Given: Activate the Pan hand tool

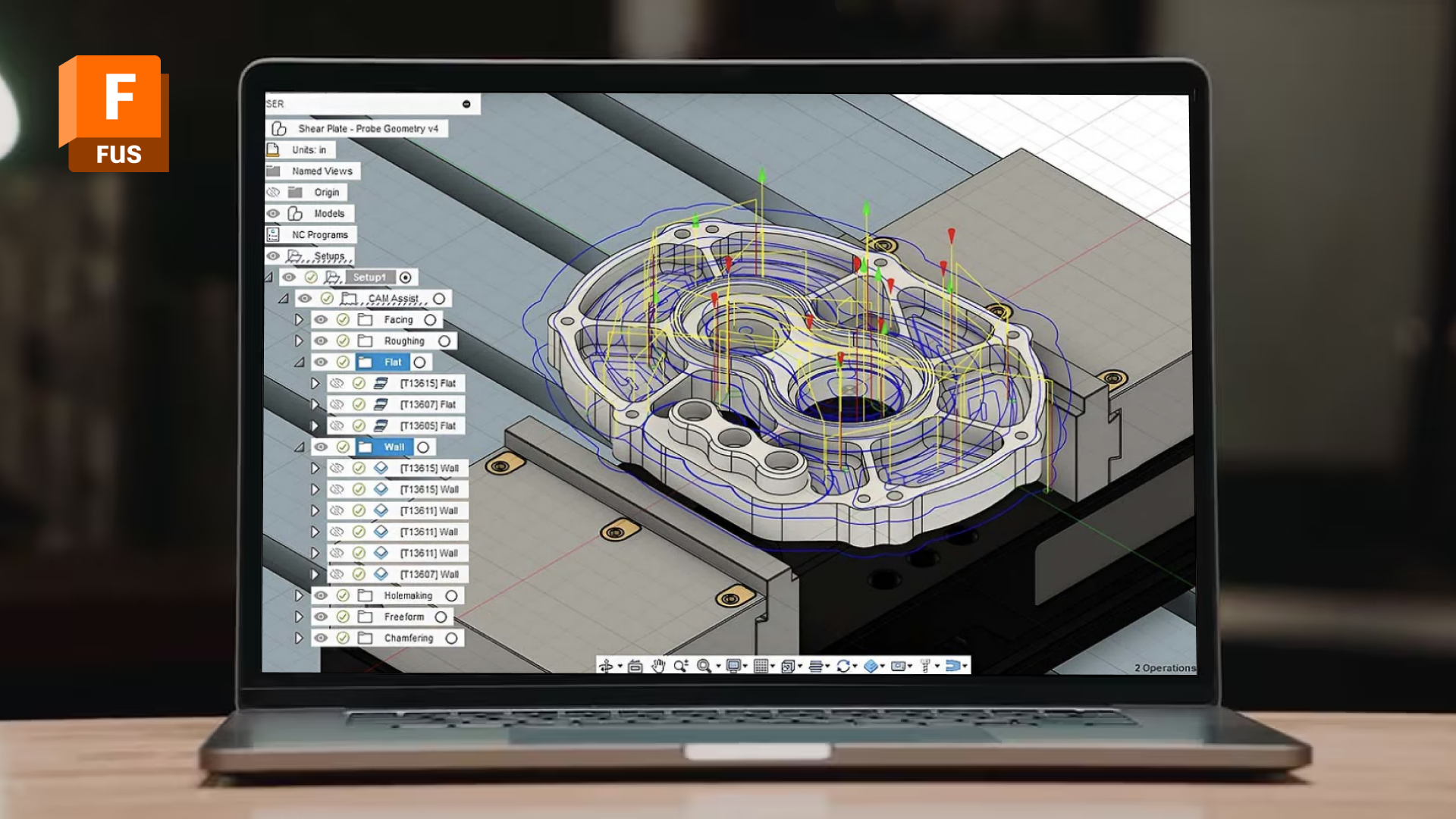Looking at the screenshot, I should tap(658, 666).
